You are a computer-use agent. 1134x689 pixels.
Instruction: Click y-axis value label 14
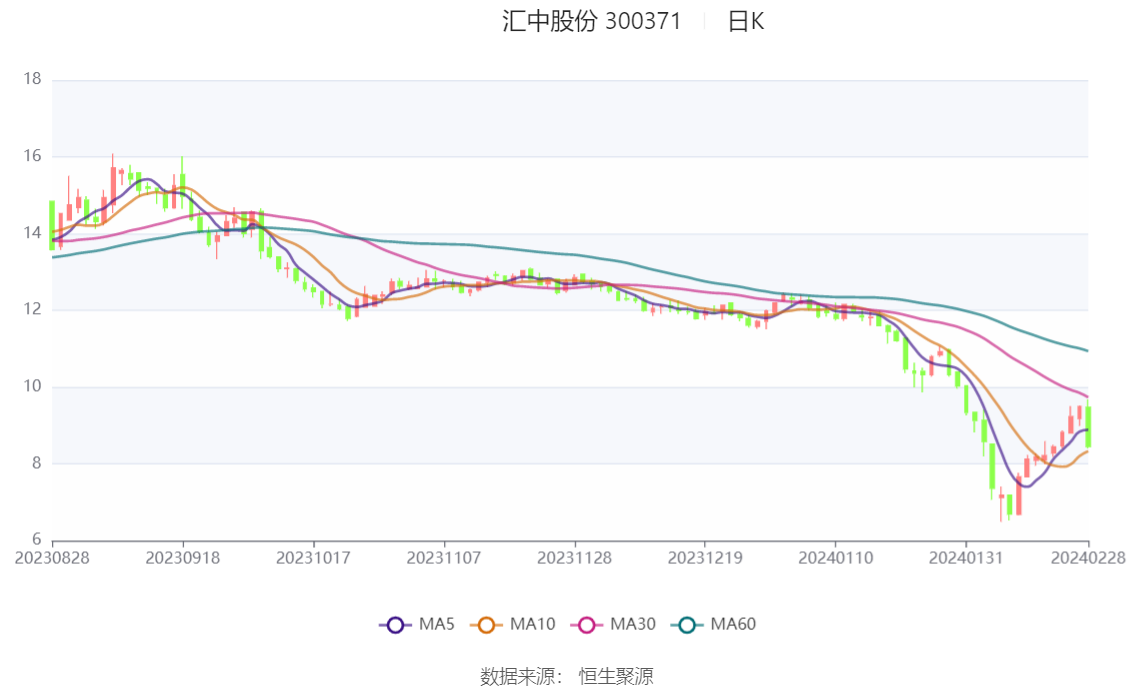pos(33,233)
